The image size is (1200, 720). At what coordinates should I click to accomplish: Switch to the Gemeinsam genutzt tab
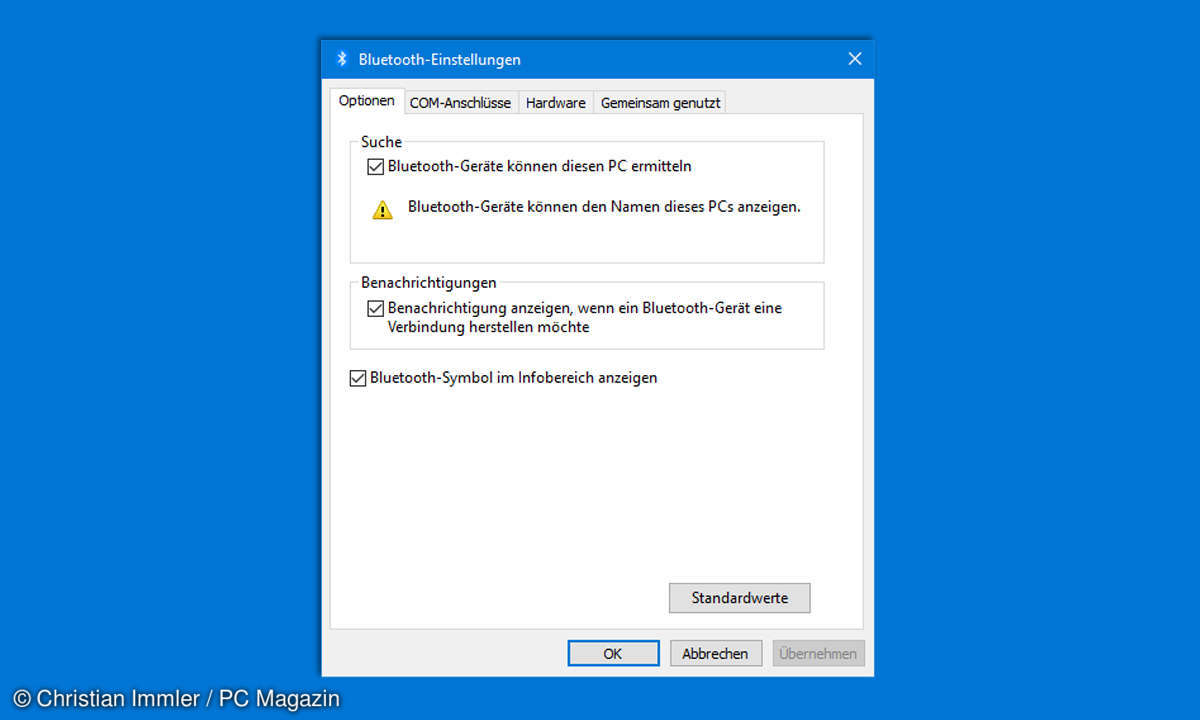pyautogui.click(x=659, y=103)
